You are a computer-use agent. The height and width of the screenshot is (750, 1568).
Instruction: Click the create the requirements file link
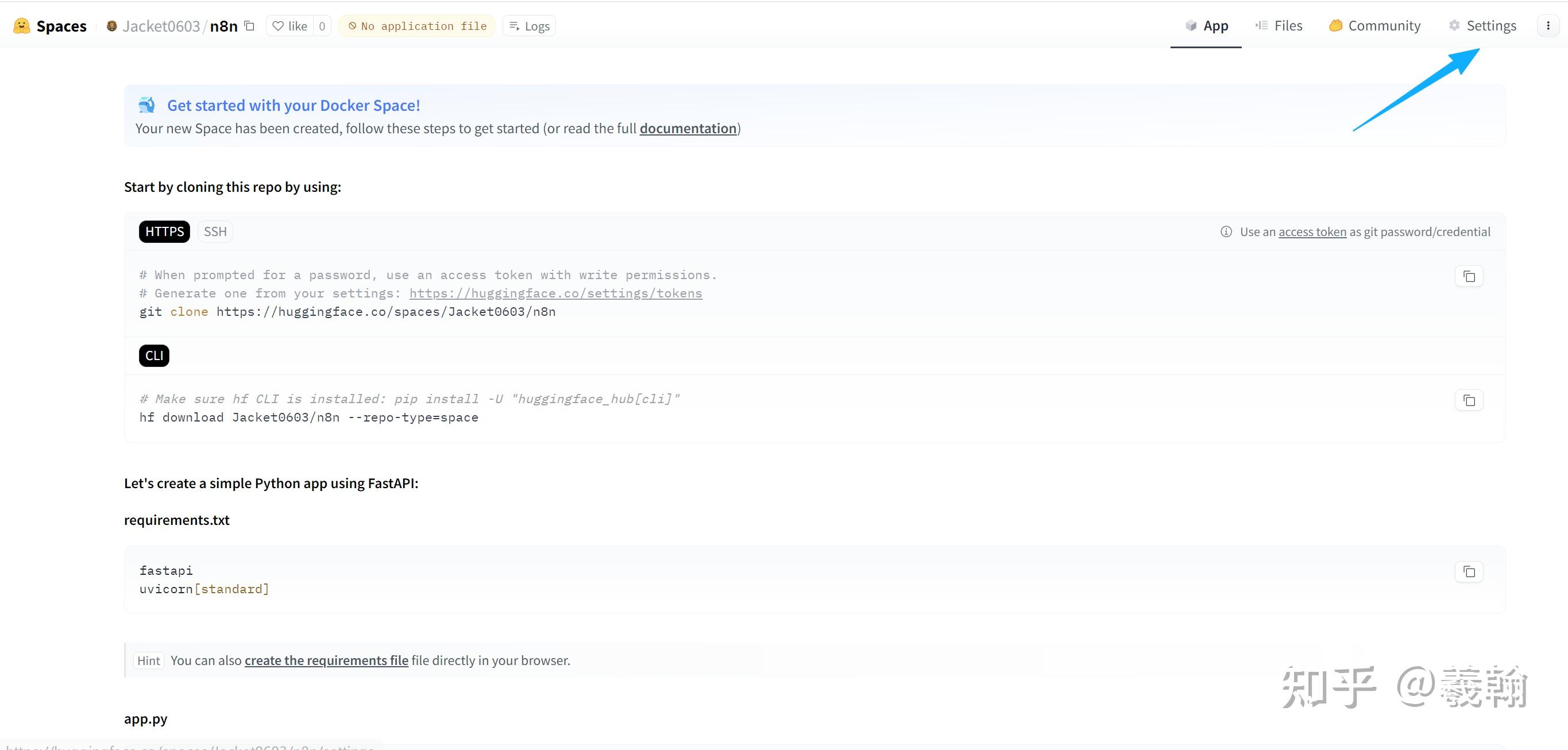click(326, 660)
